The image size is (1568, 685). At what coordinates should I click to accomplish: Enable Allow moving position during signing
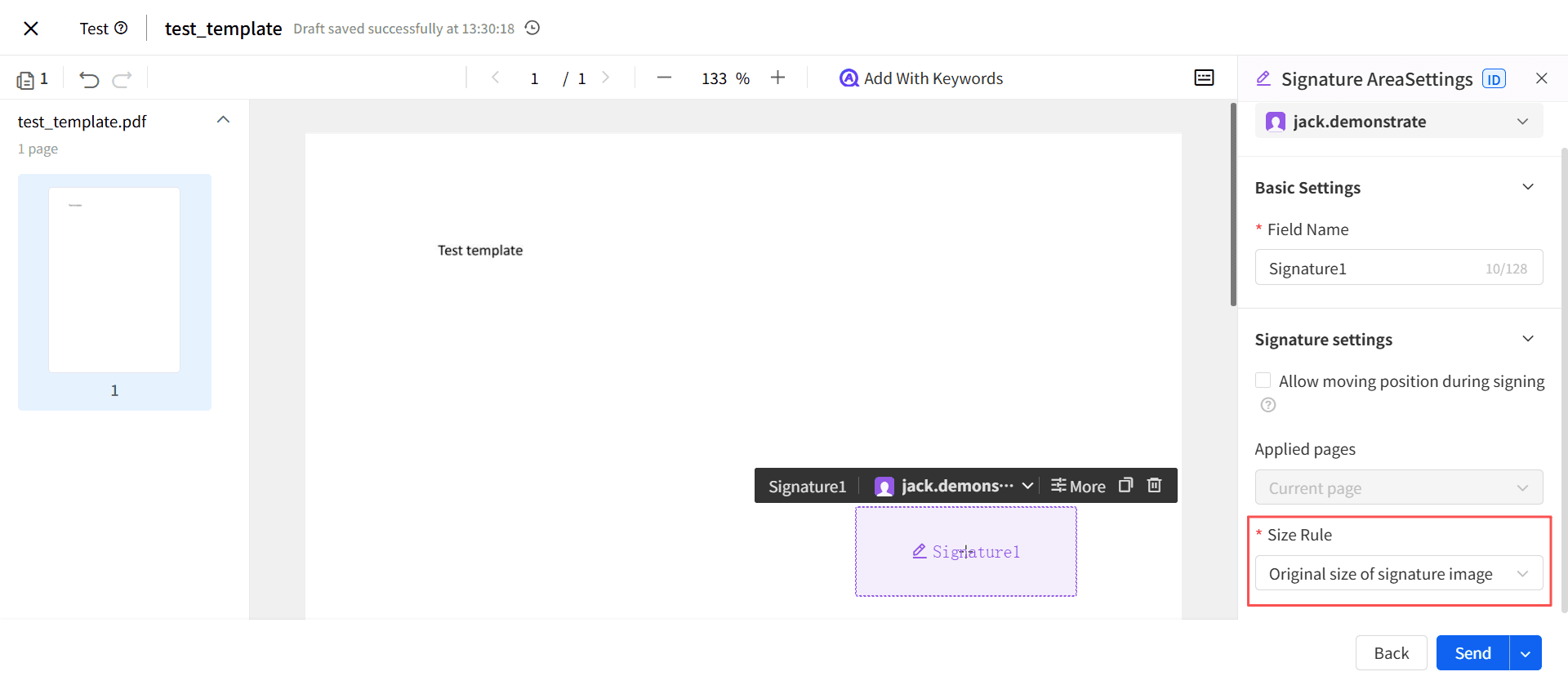click(x=1263, y=380)
